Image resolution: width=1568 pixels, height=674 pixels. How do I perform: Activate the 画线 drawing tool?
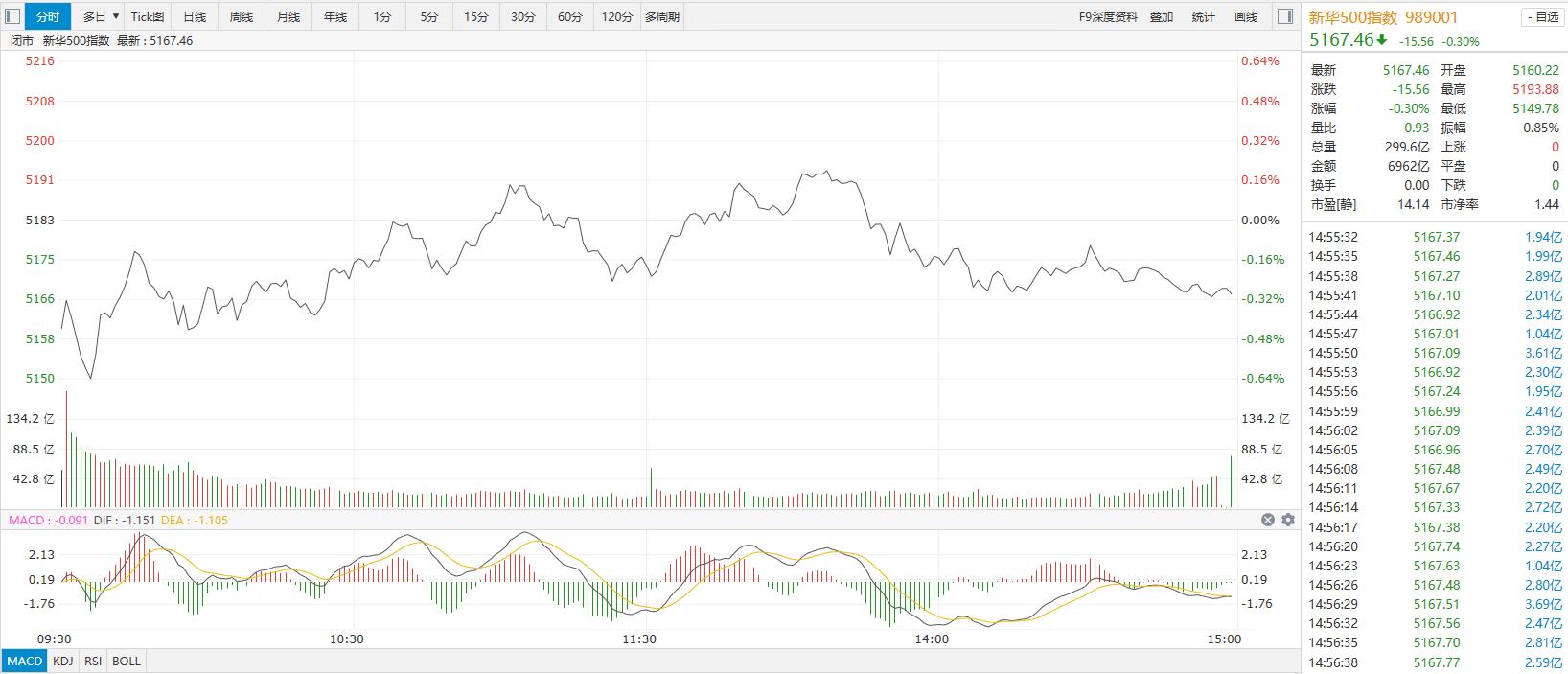[x=1246, y=16]
